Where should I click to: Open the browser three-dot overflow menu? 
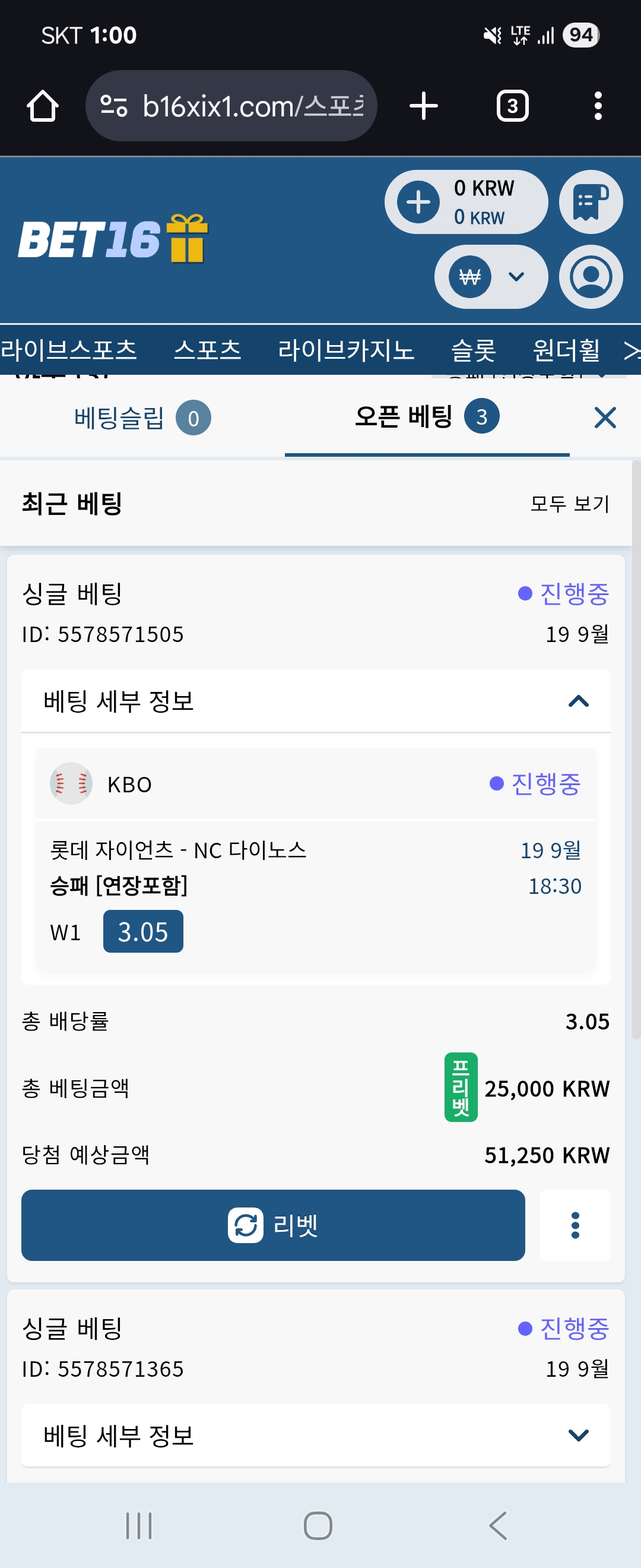pos(598,106)
